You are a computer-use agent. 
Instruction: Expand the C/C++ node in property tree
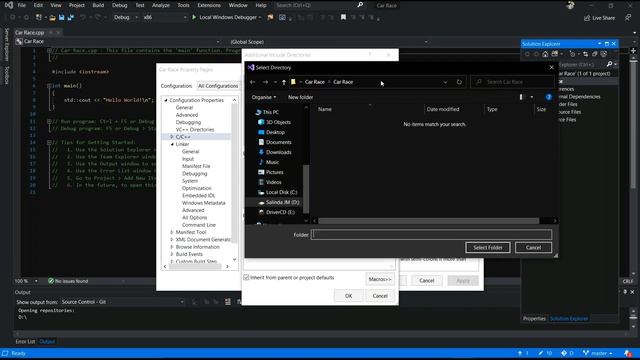pyautogui.click(x=172, y=137)
